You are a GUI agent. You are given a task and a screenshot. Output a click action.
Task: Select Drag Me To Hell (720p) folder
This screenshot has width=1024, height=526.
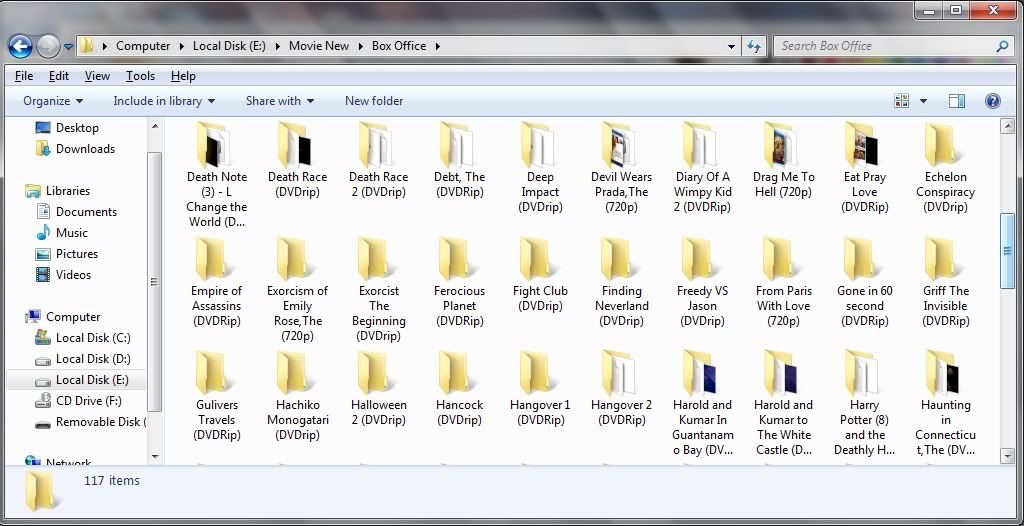click(x=784, y=161)
